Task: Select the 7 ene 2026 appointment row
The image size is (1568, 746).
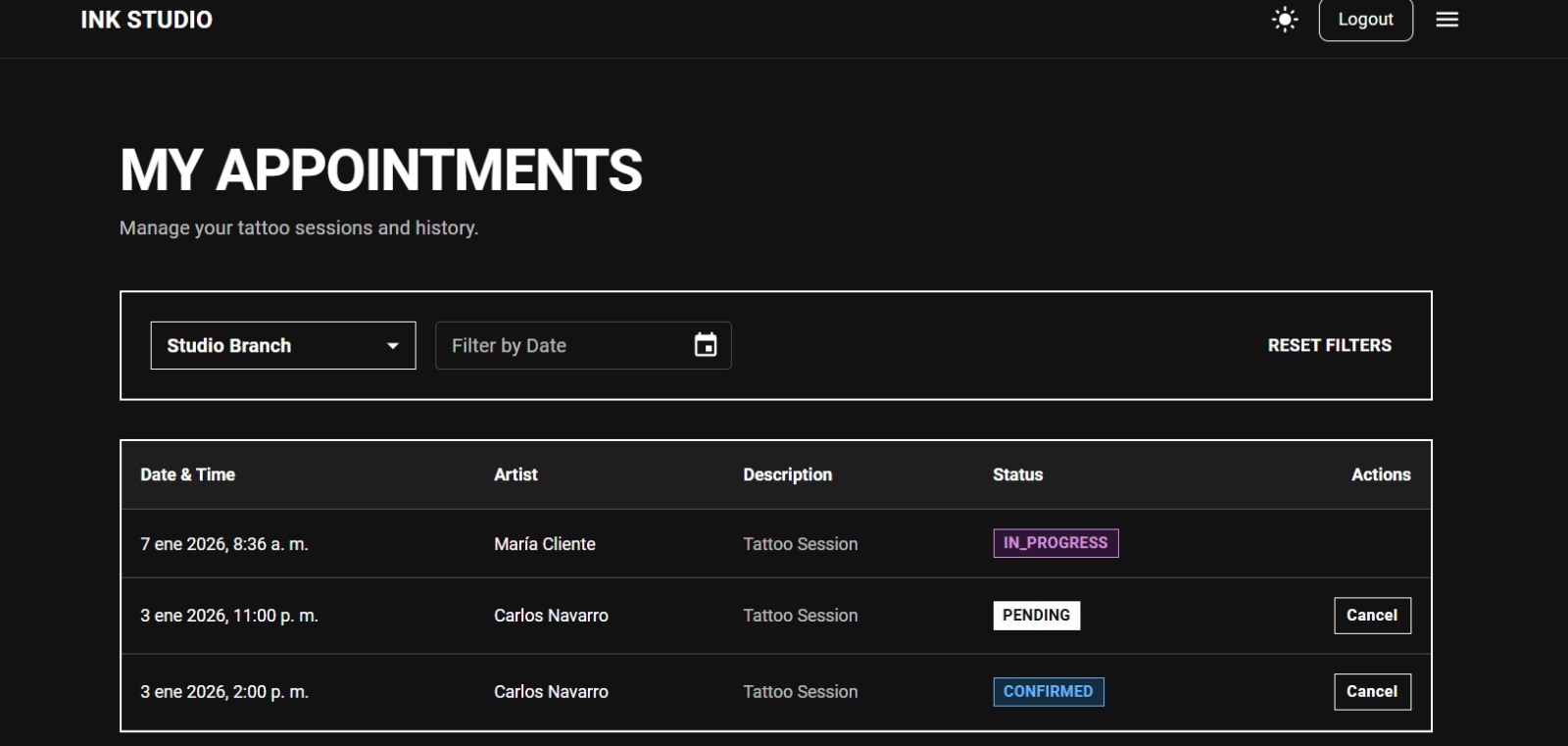Action: [x=224, y=544]
